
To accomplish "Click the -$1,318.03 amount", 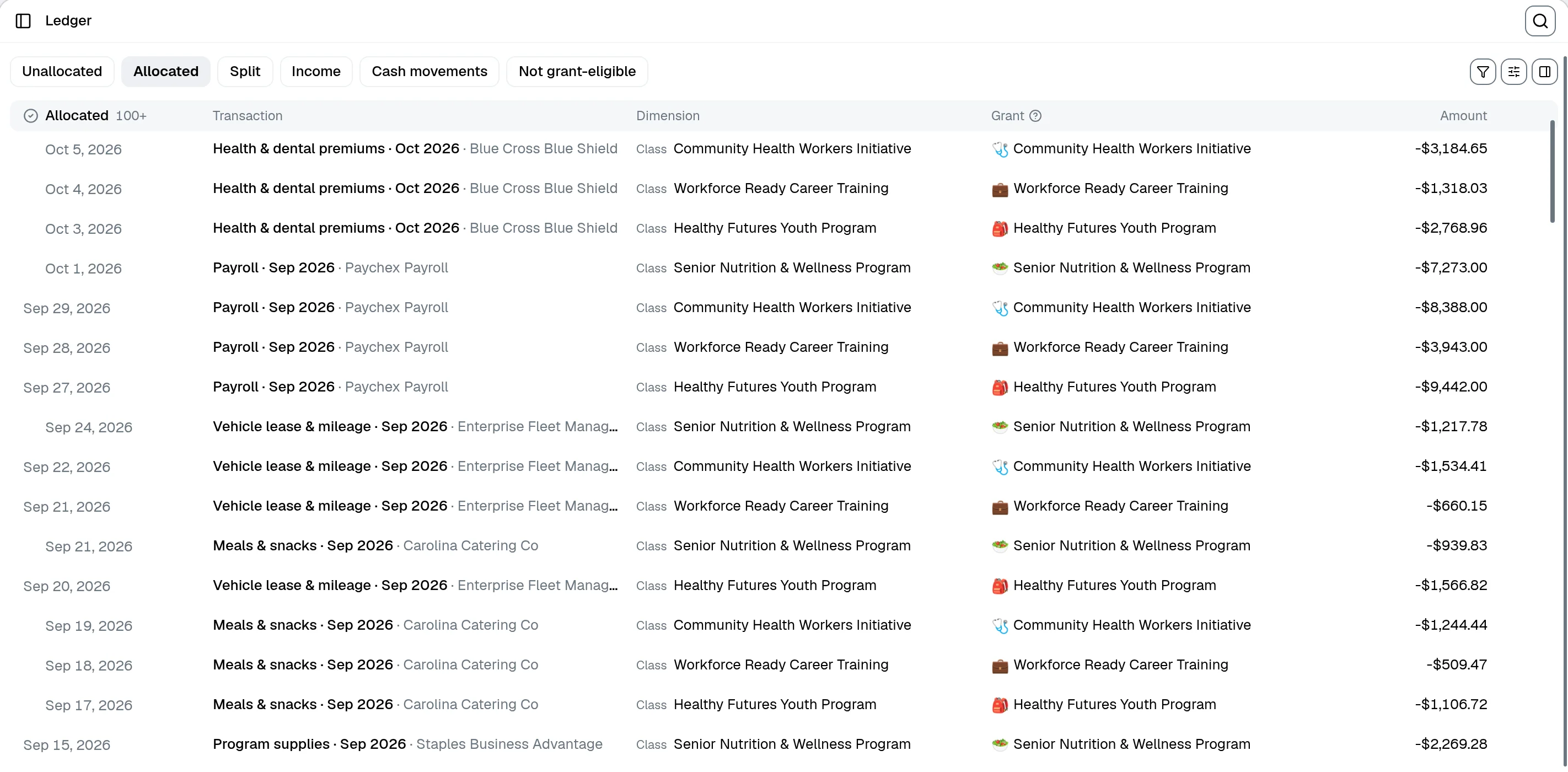I will [1451, 188].
